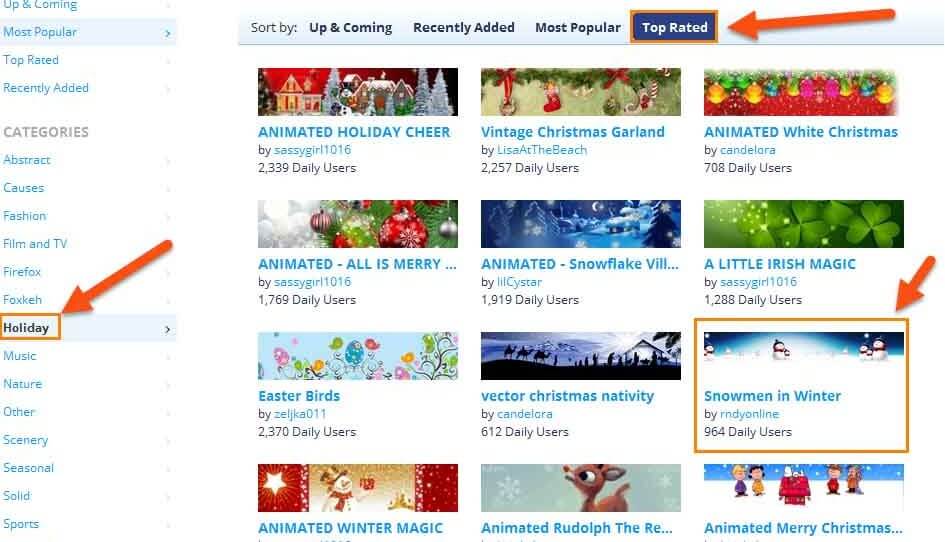Image resolution: width=945 pixels, height=542 pixels.
Task: Open the Snowflake Village thumbnail
Action: (x=580, y=224)
